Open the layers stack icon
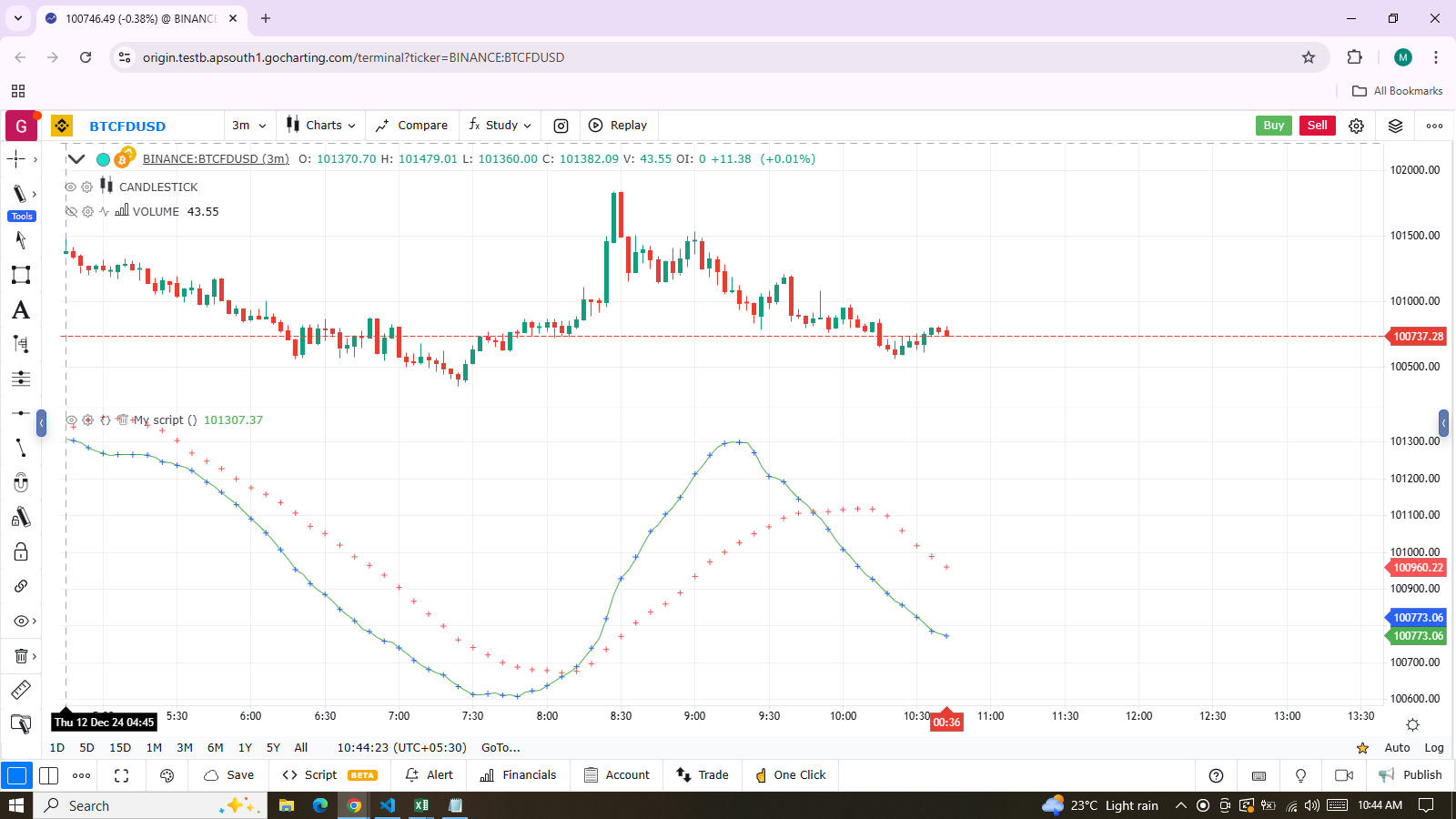Viewport: 1456px width, 819px height. (x=1395, y=126)
